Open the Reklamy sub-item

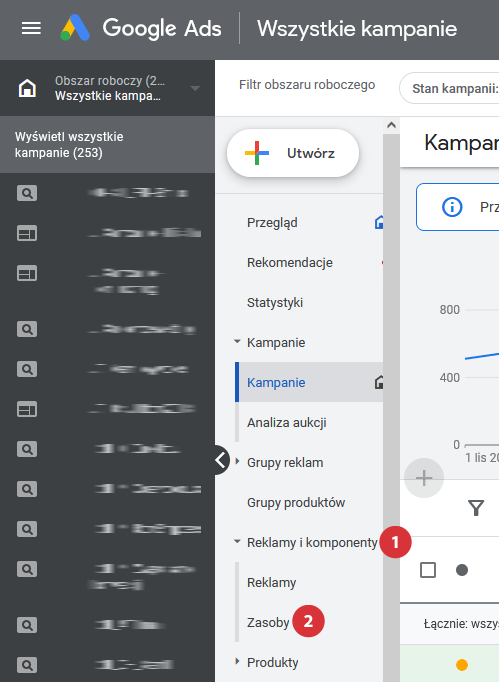(271, 583)
